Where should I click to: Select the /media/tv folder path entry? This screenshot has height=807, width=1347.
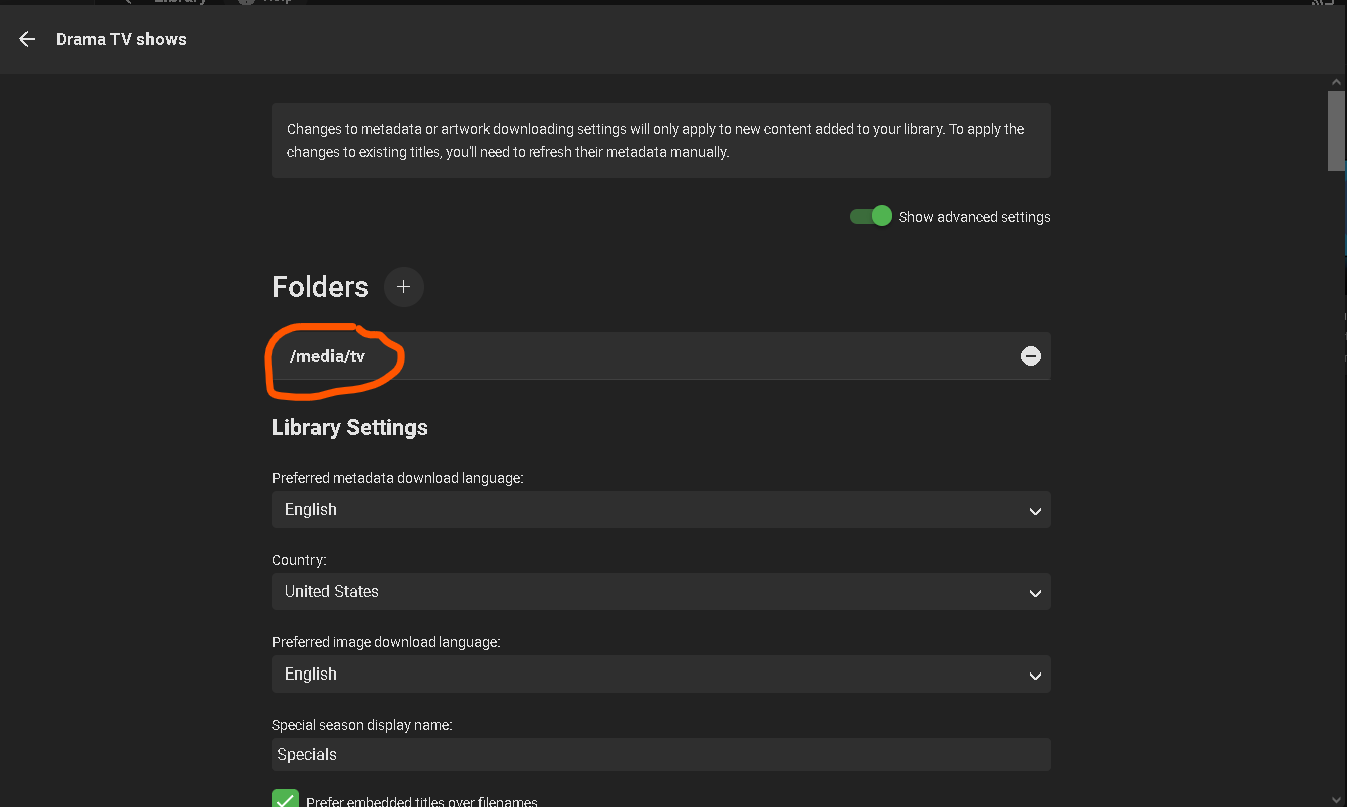click(327, 357)
